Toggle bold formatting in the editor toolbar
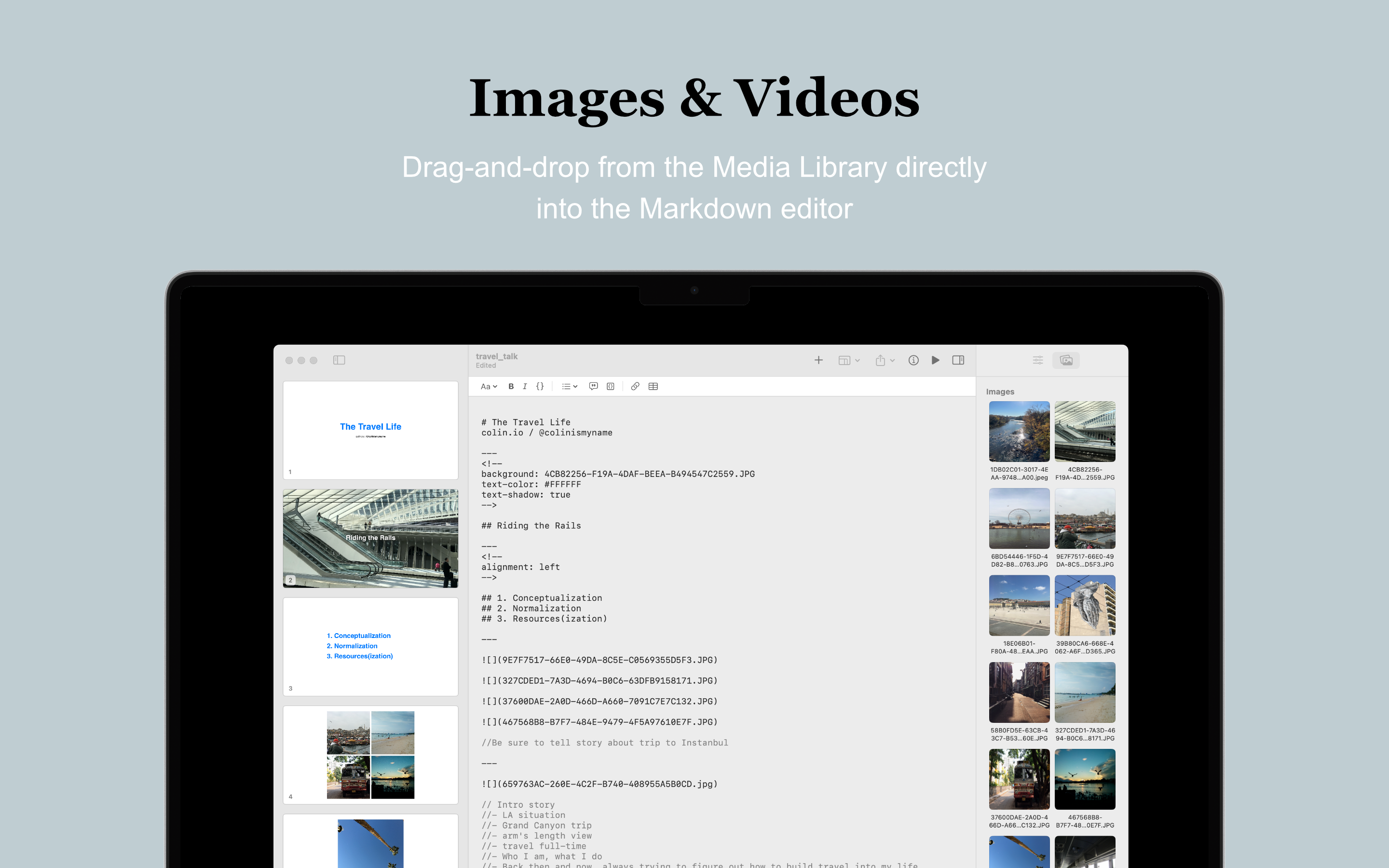Screen dimensions: 1389x868 (510, 386)
